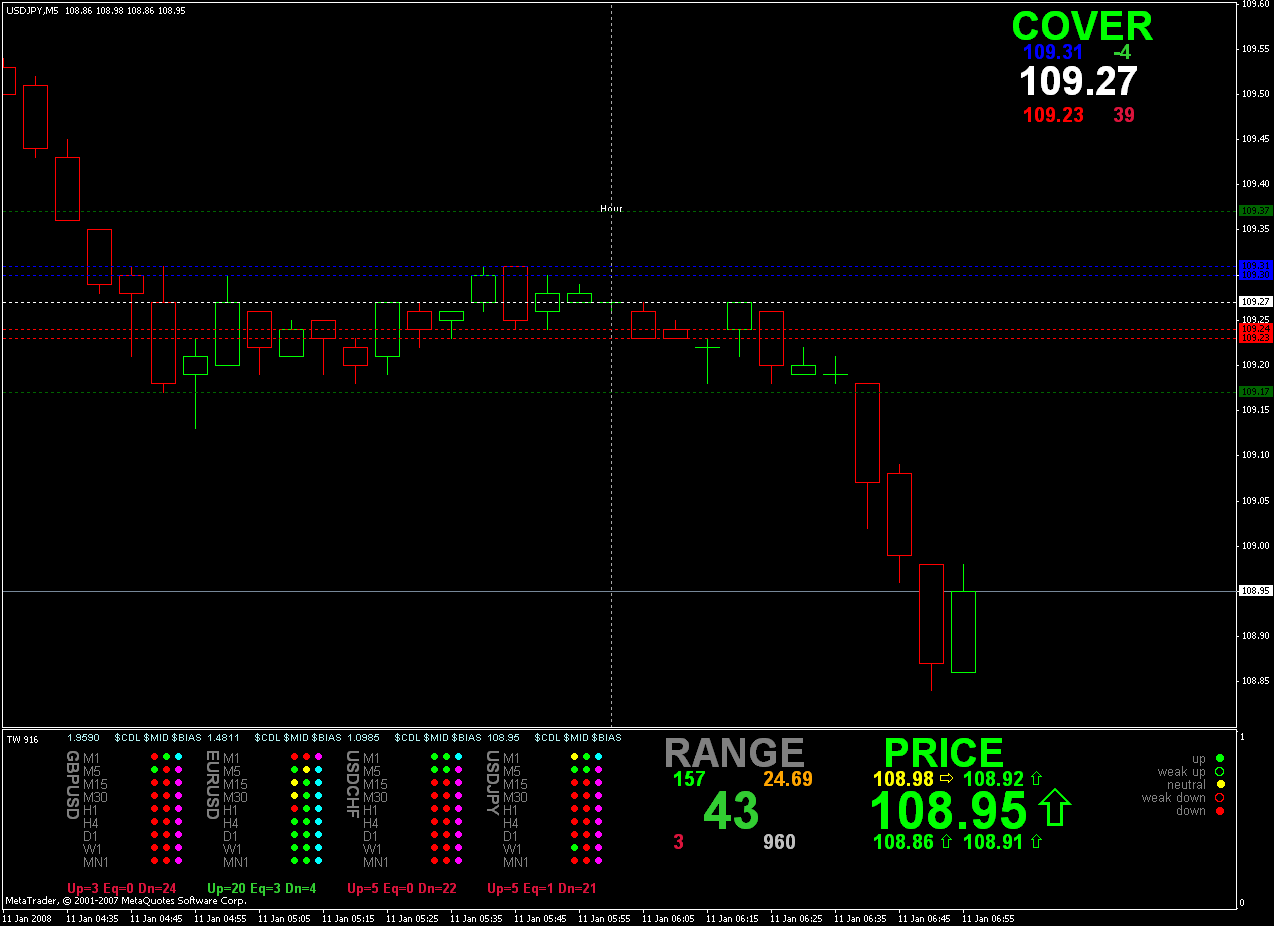Click the 11 Jan 06:35 time axis label
The image size is (1274, 926).
(859, 918)
